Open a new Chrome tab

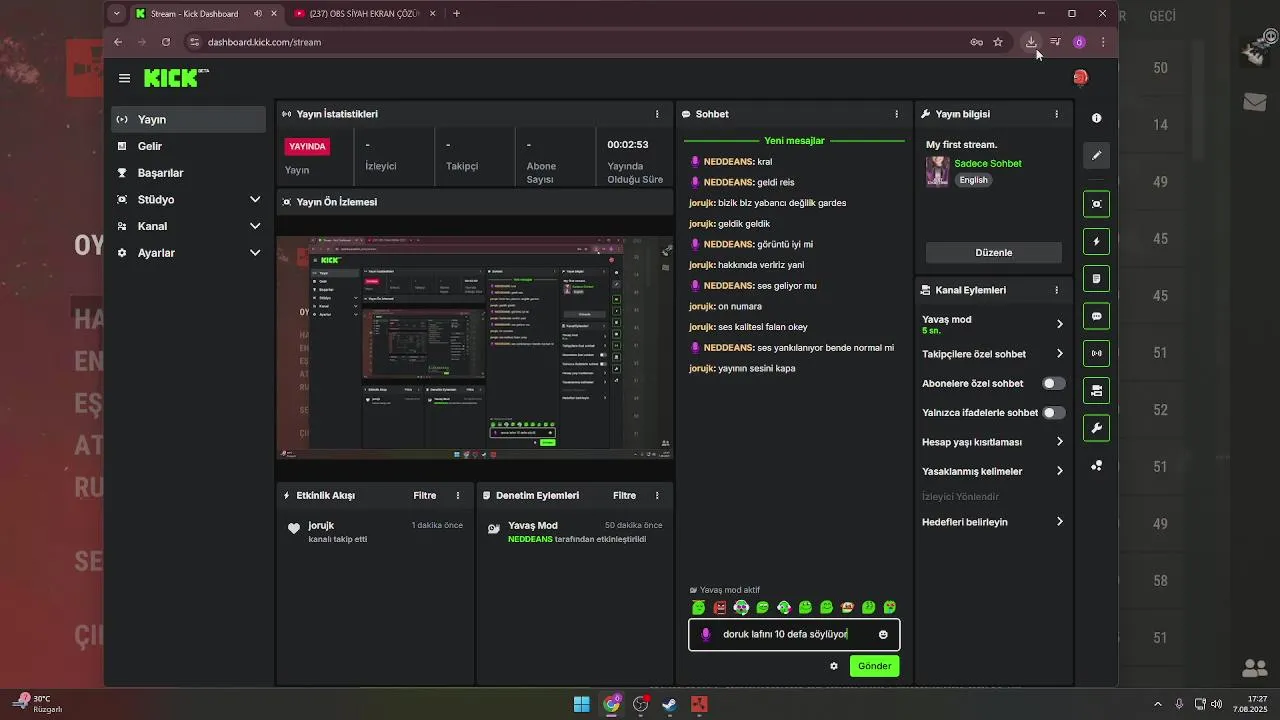coord(457,14)
